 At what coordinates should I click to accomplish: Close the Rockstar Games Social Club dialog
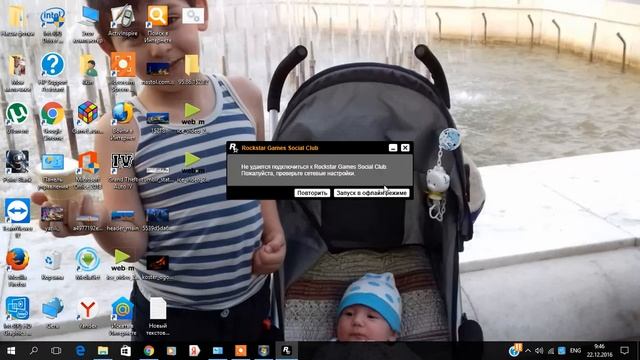tap(405, 148)
